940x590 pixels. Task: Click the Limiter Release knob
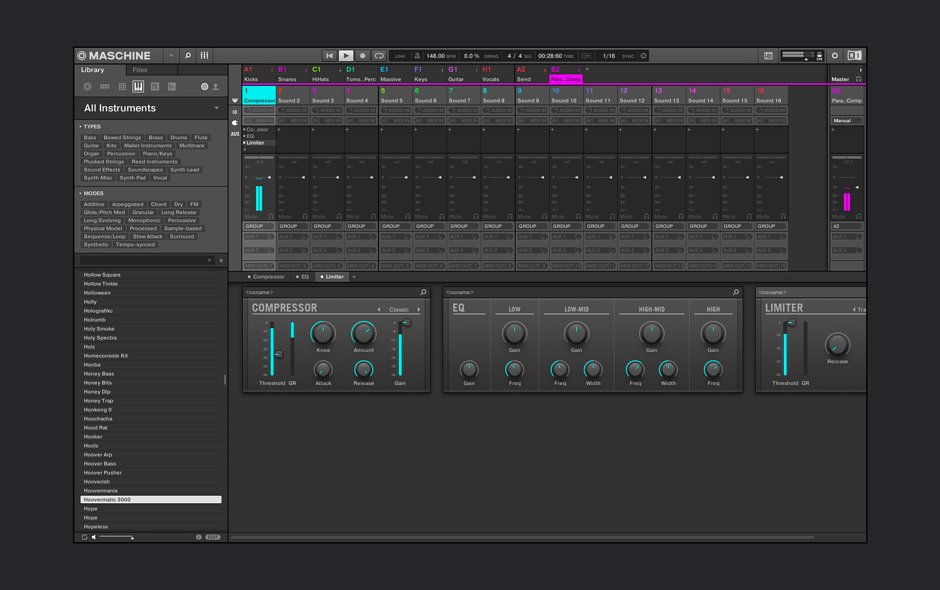[x=837, y=344]
